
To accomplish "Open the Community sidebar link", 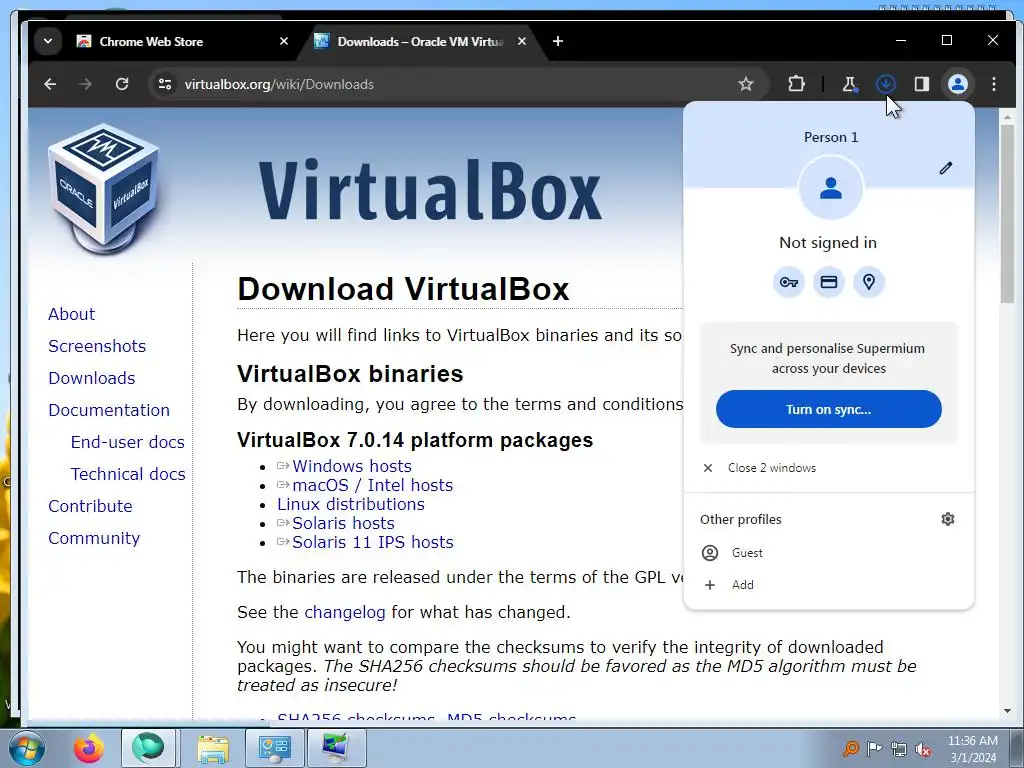I will pyautogui.click(x=94, y=538).
